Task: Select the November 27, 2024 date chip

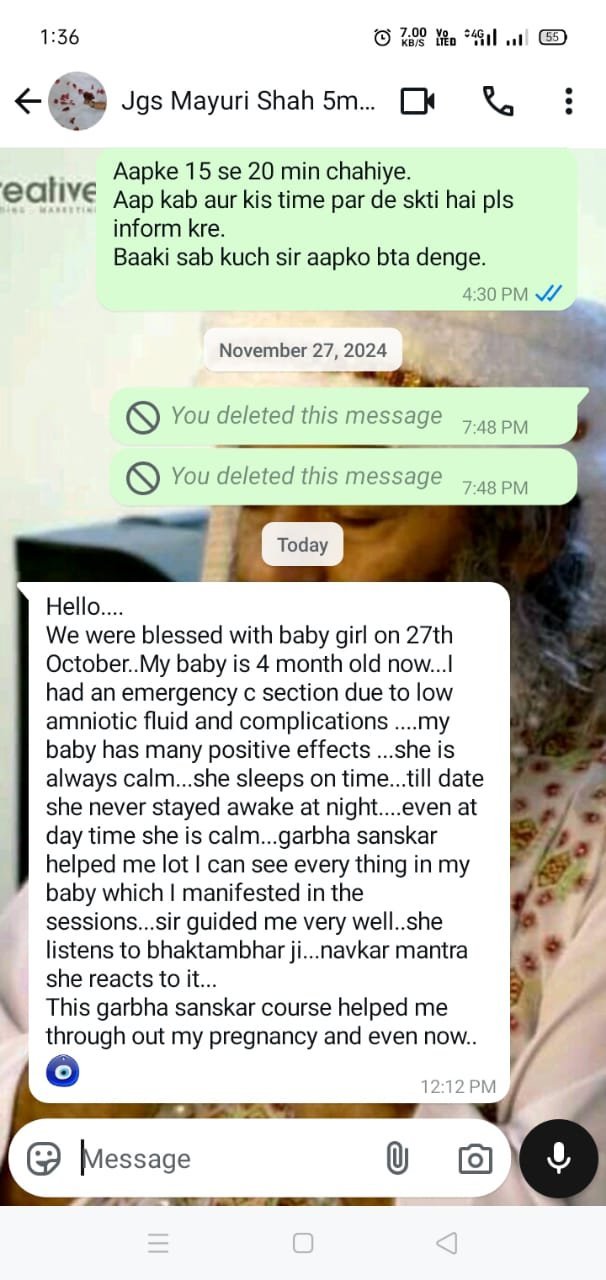Action: pos(303,350)
